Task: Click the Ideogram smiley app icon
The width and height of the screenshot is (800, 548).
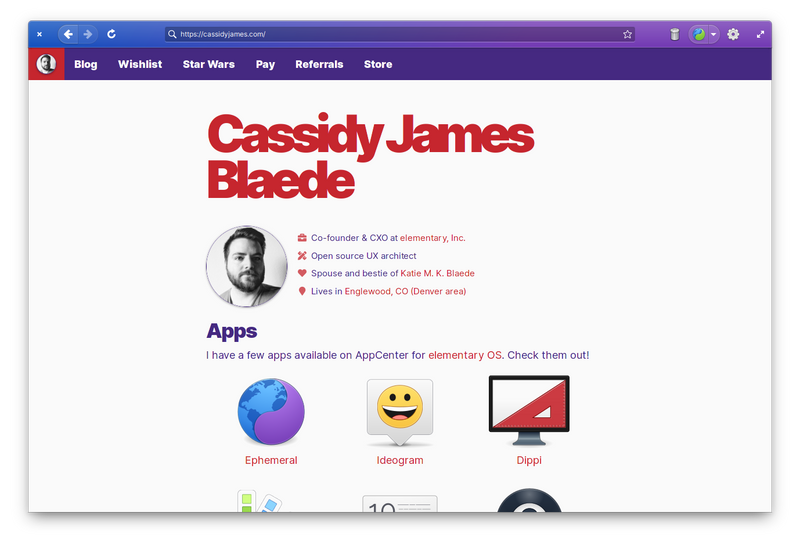Action: pos(400,412)
